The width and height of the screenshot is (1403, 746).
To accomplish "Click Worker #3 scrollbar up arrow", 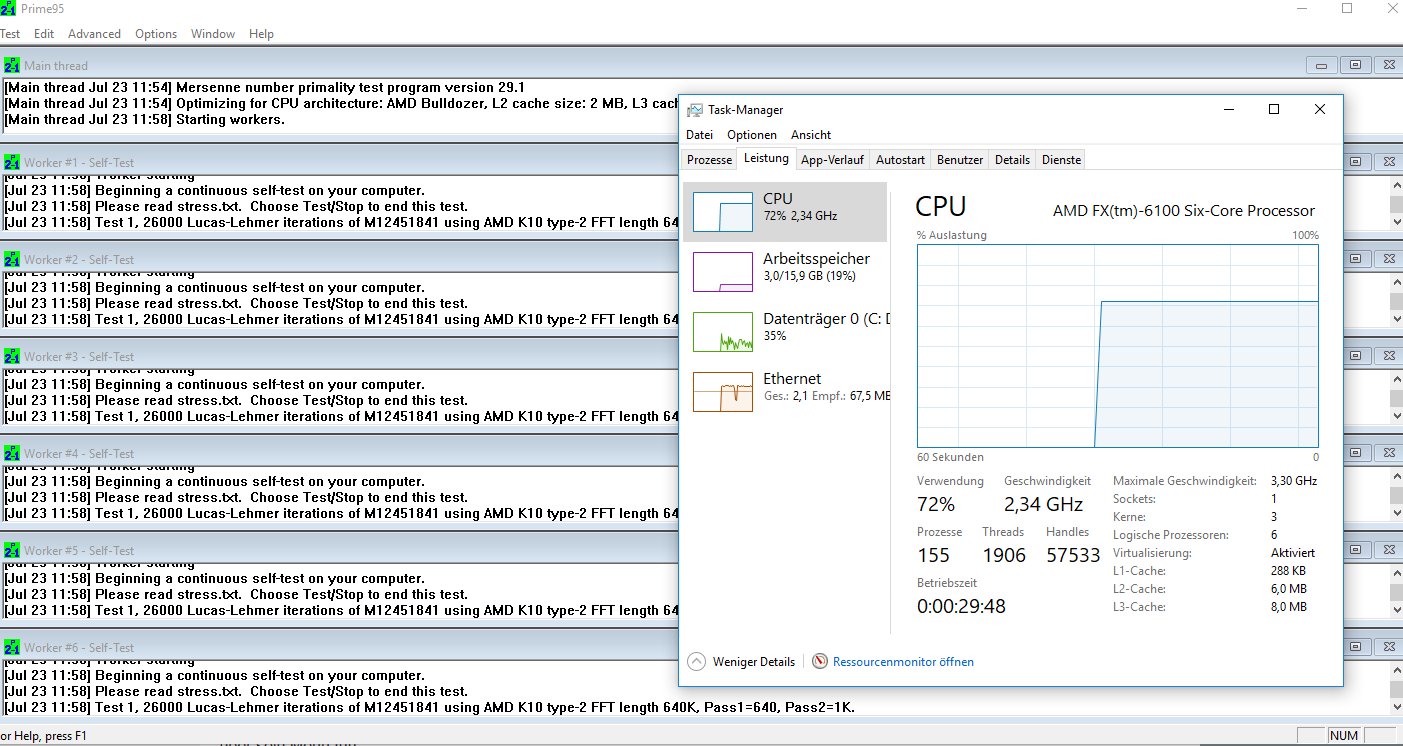I will click(x=1396, y=378).
